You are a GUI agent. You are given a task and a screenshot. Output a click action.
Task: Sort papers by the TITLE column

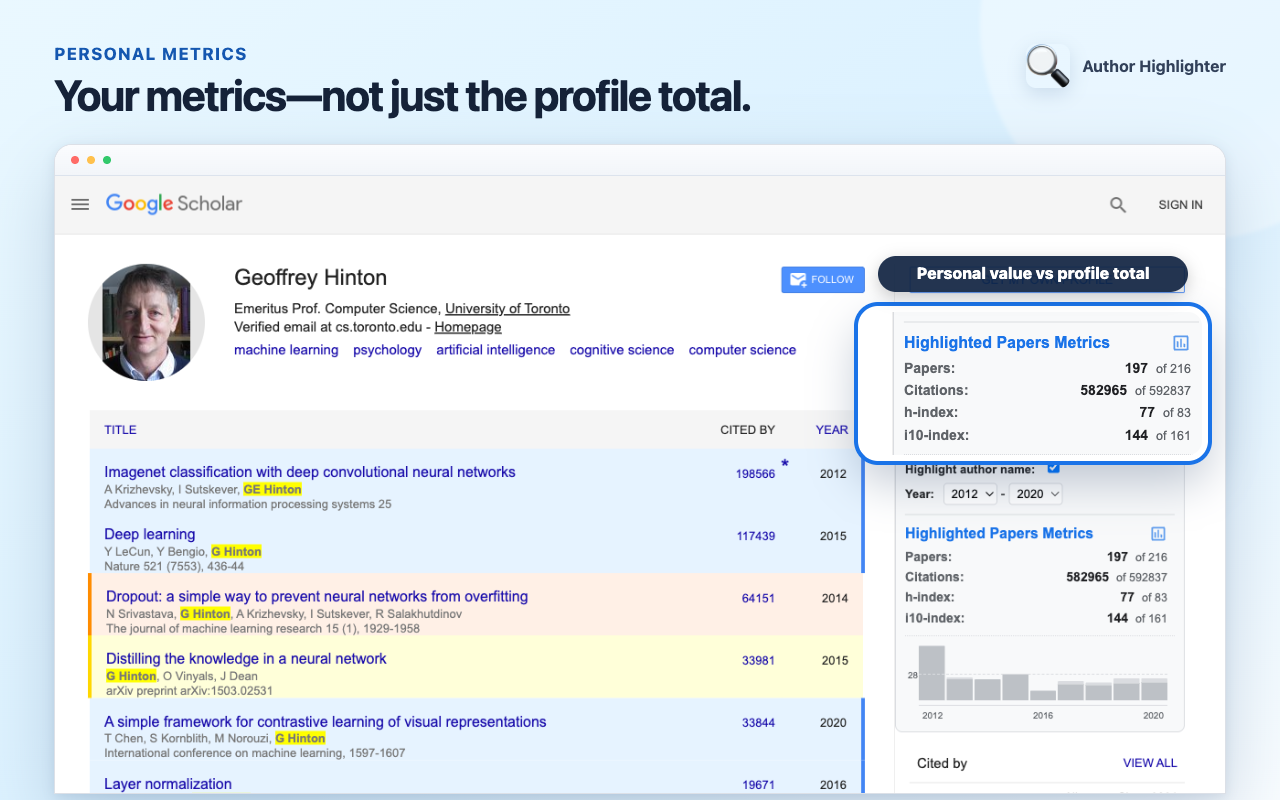(120, 430)
